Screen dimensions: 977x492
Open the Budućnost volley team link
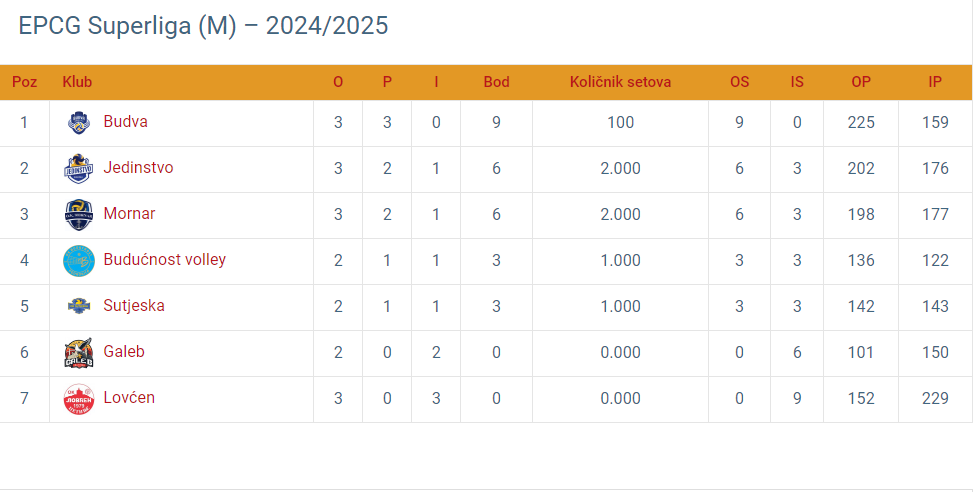164,260
